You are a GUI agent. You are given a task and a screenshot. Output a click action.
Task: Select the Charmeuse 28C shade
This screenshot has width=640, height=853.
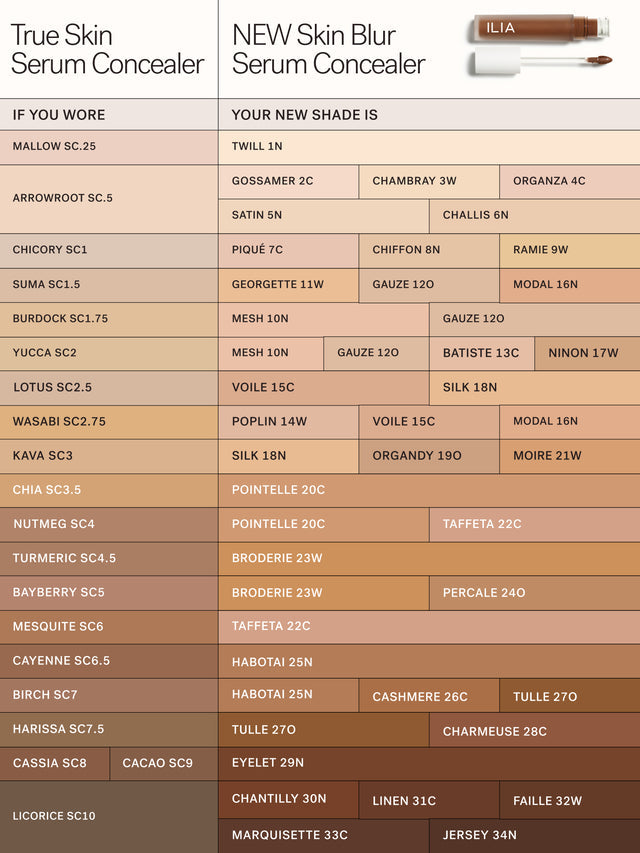[535, 730]
